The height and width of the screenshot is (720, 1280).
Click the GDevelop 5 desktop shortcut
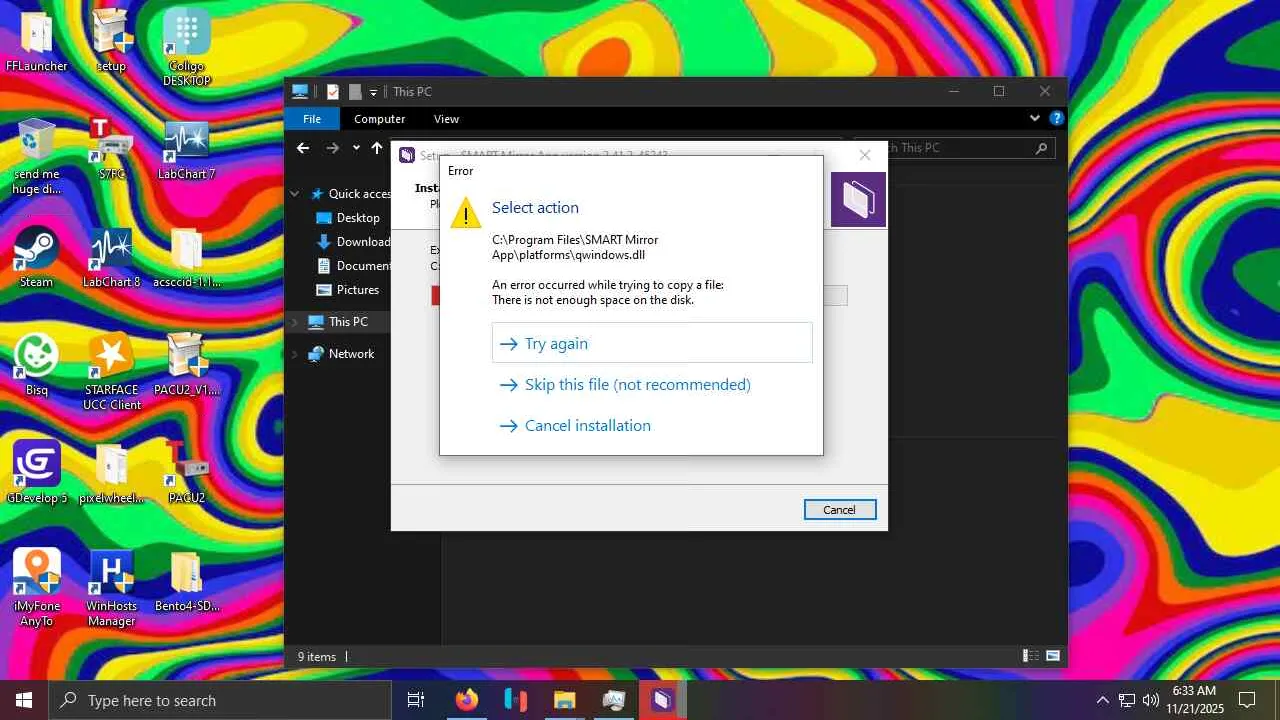37,474
